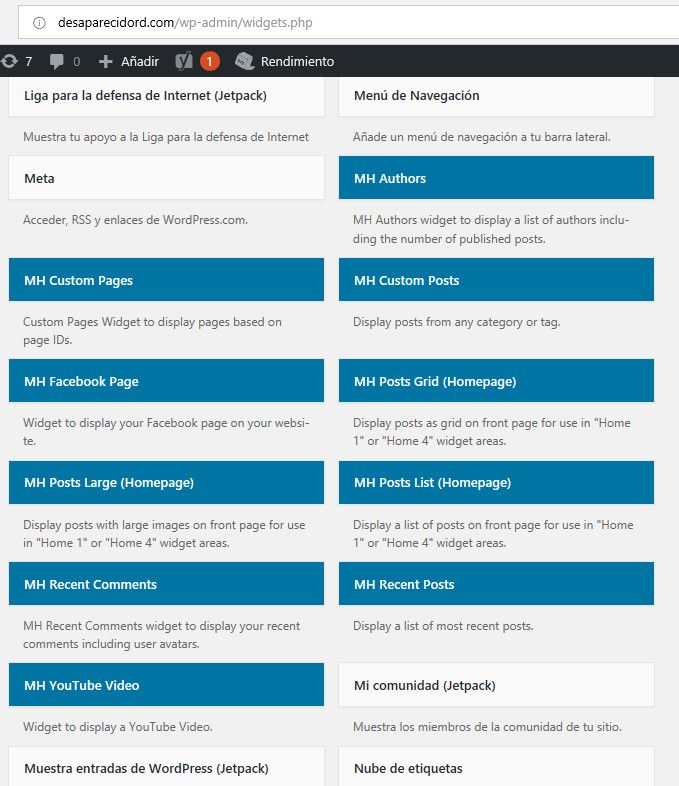Click description 'Display posts from any category or tag.'
The width and height of the screenshot is (679, 786).
457,322
